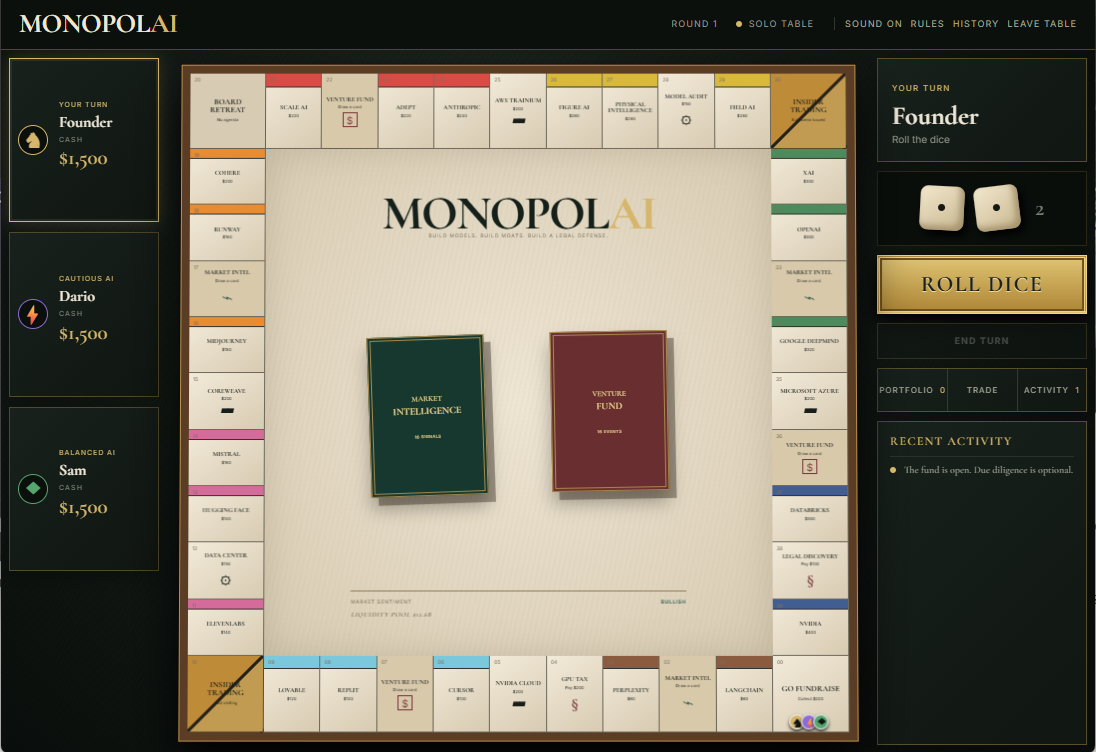The height and width of the screenshot is (752, 1096).
Task: Select the ElevenLabs property tile
Action: (x=226, y=627)
